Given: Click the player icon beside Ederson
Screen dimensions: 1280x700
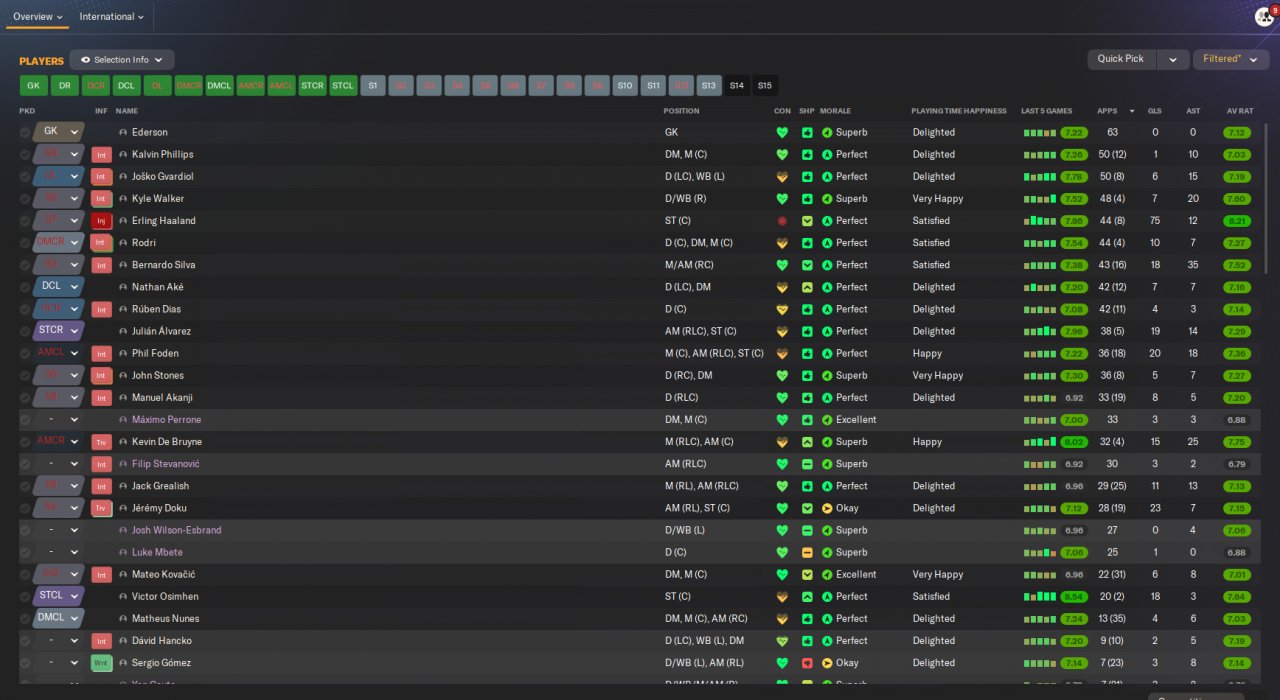Looking at the screenshot, I should 123,132.
